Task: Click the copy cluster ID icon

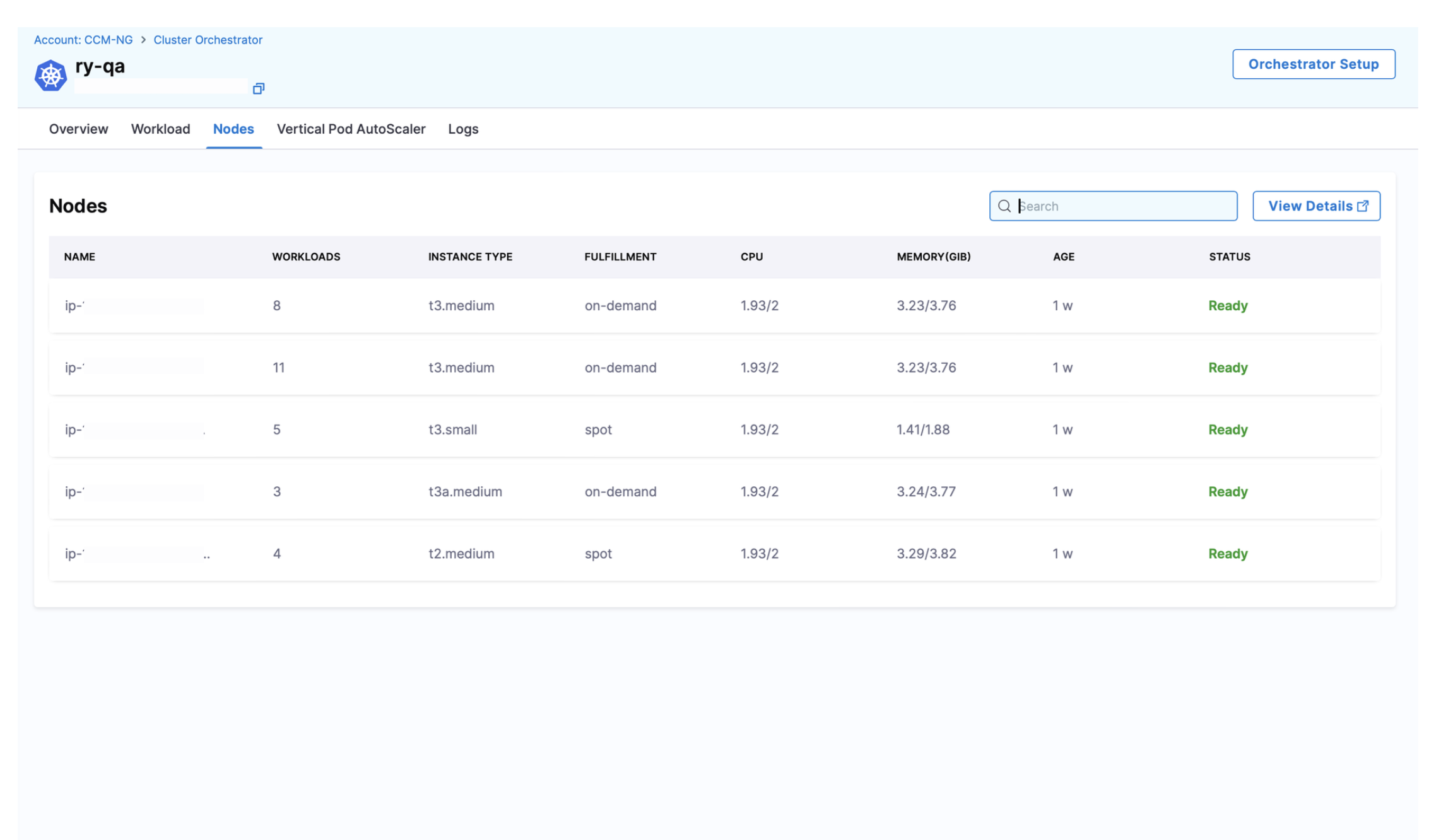Action: (x=258, y=88)
